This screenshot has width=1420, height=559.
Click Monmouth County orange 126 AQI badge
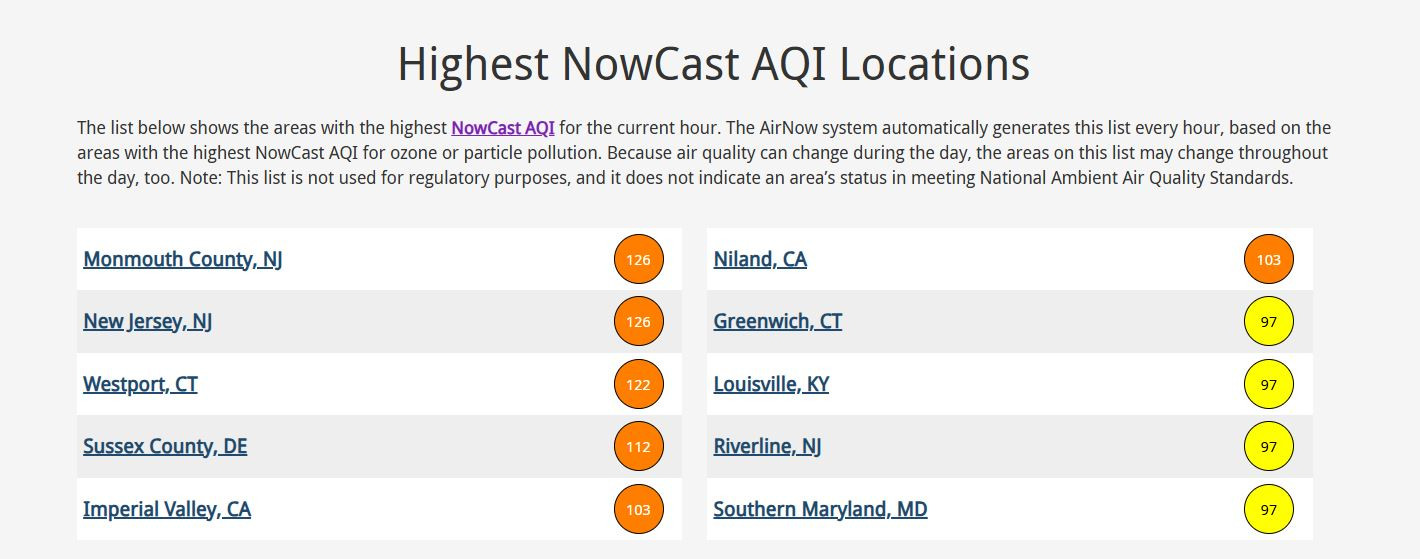[638, 260]
